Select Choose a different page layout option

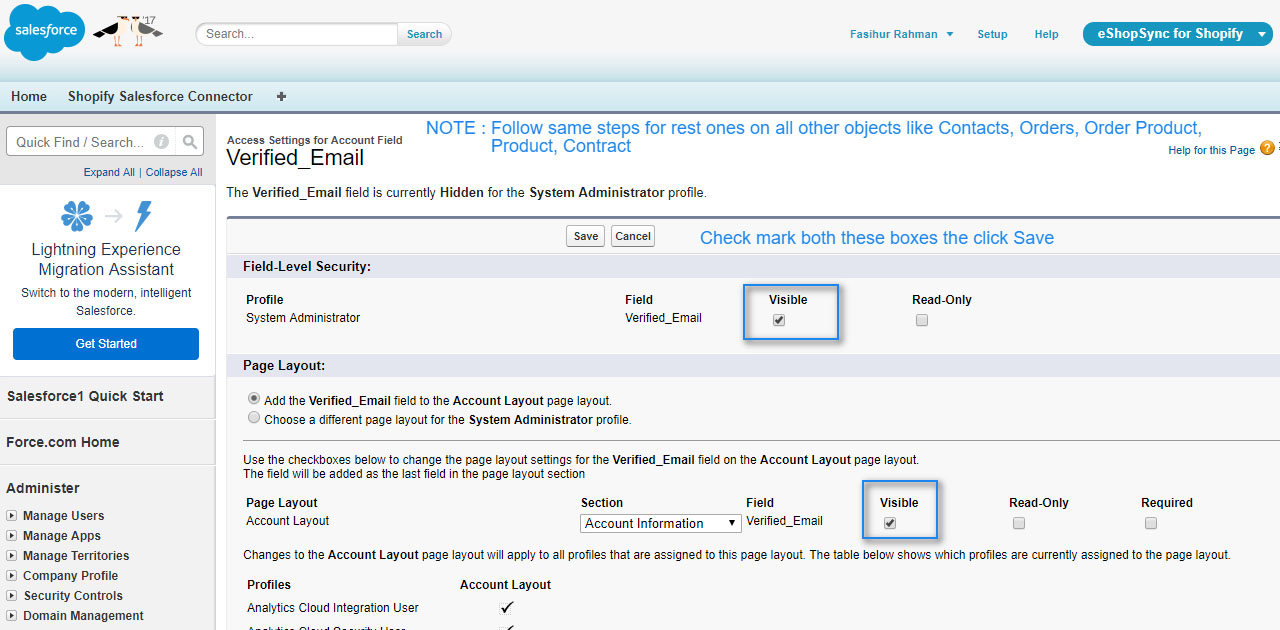click(254, 418)
